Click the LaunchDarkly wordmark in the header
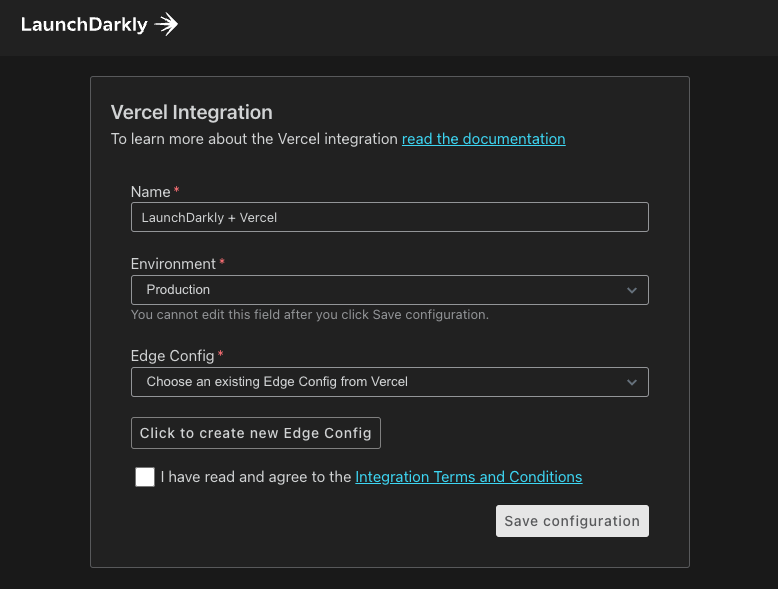Viewport: 778px width, 589px height. click(x=84, y=25)
